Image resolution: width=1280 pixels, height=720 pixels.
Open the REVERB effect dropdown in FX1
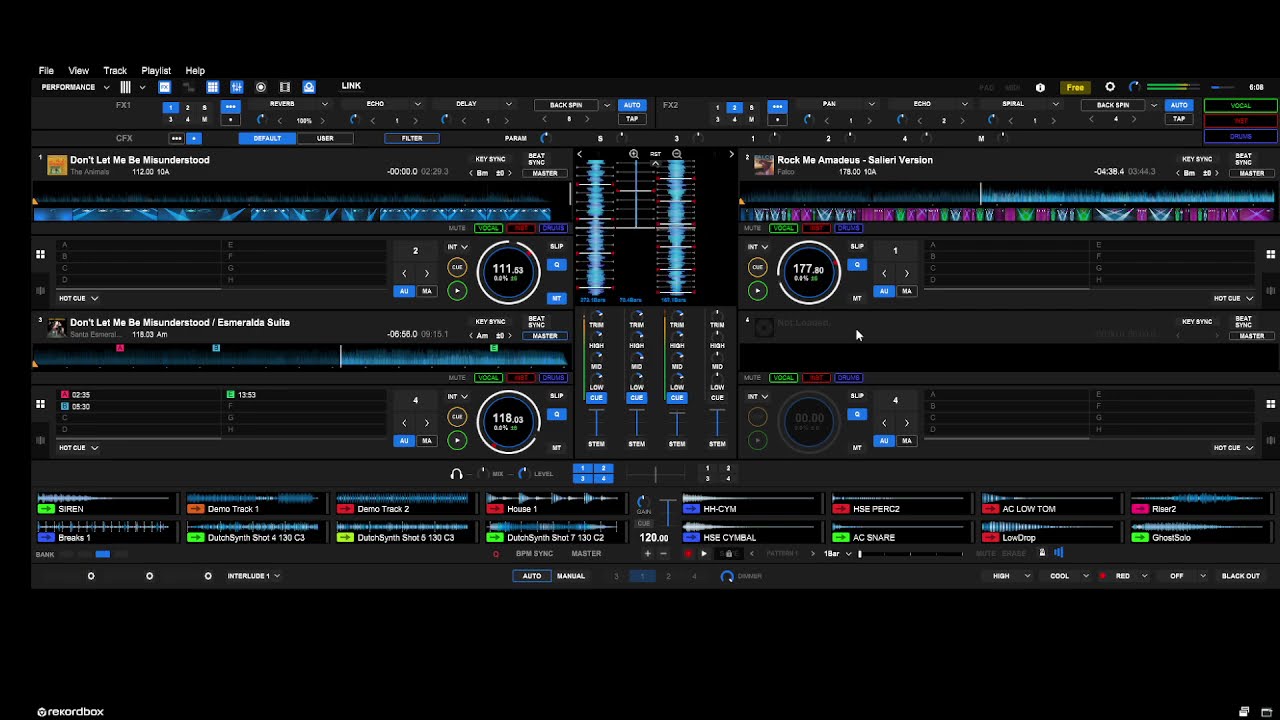click(324, 104)
